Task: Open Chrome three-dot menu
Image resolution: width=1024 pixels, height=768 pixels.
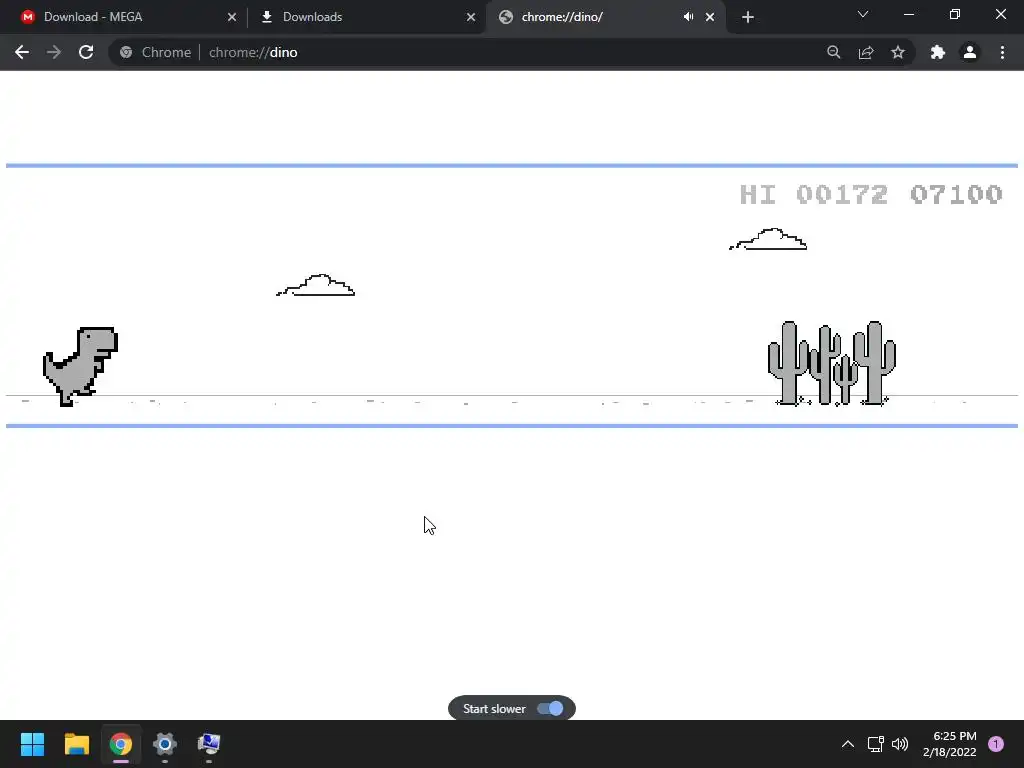Action: pos(1002,52)
